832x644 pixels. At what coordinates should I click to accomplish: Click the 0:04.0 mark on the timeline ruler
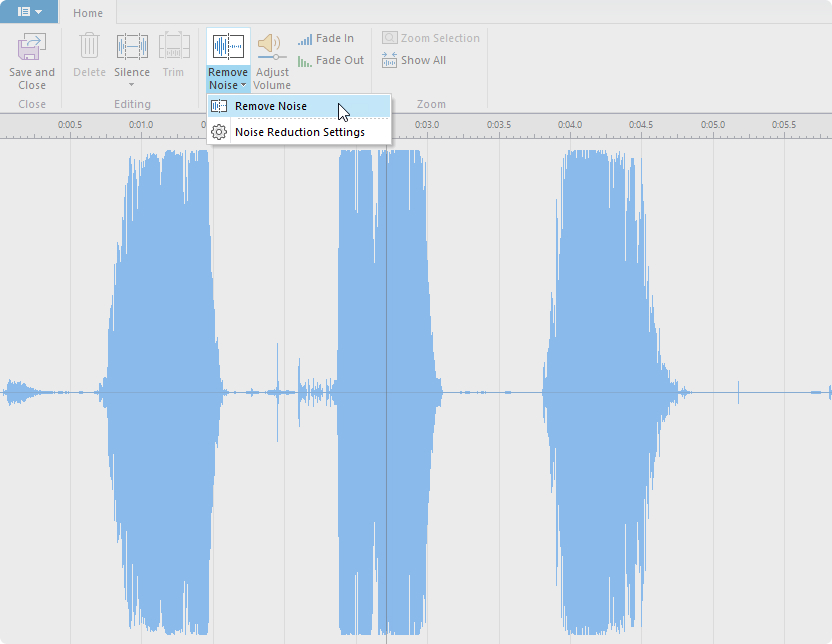tap(570, 126)
